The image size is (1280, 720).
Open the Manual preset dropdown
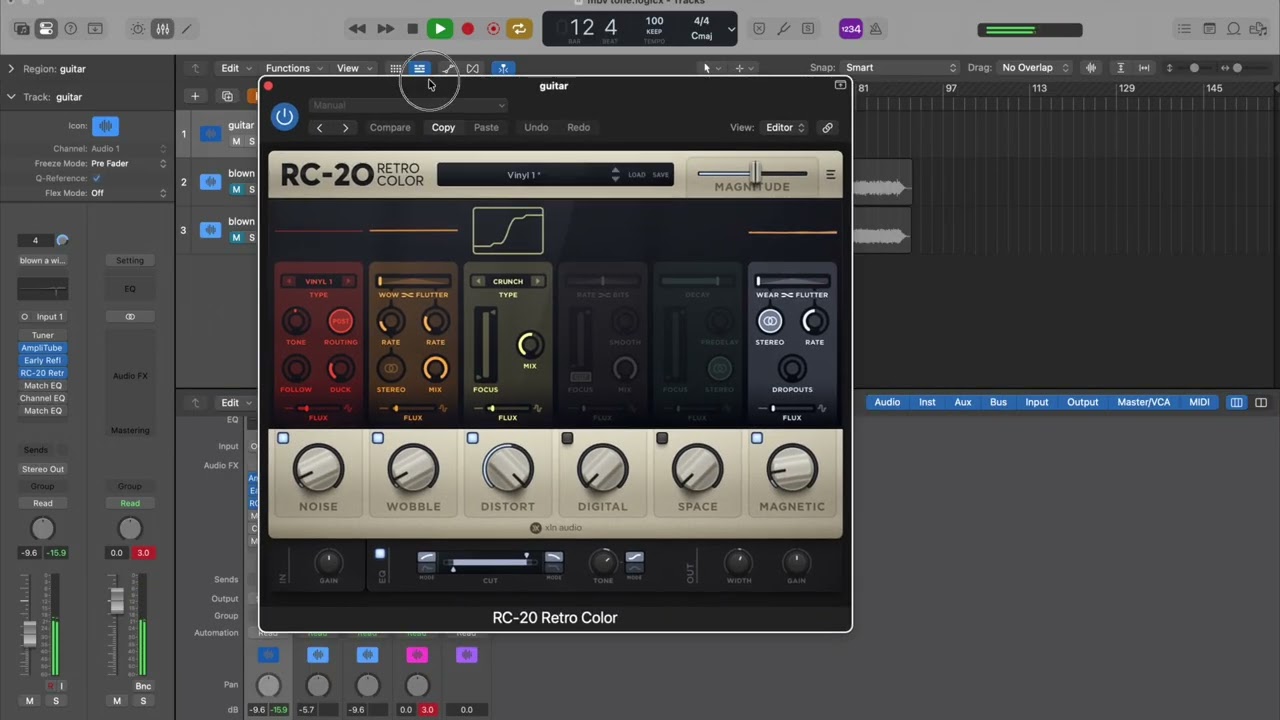tap(408, 105)
